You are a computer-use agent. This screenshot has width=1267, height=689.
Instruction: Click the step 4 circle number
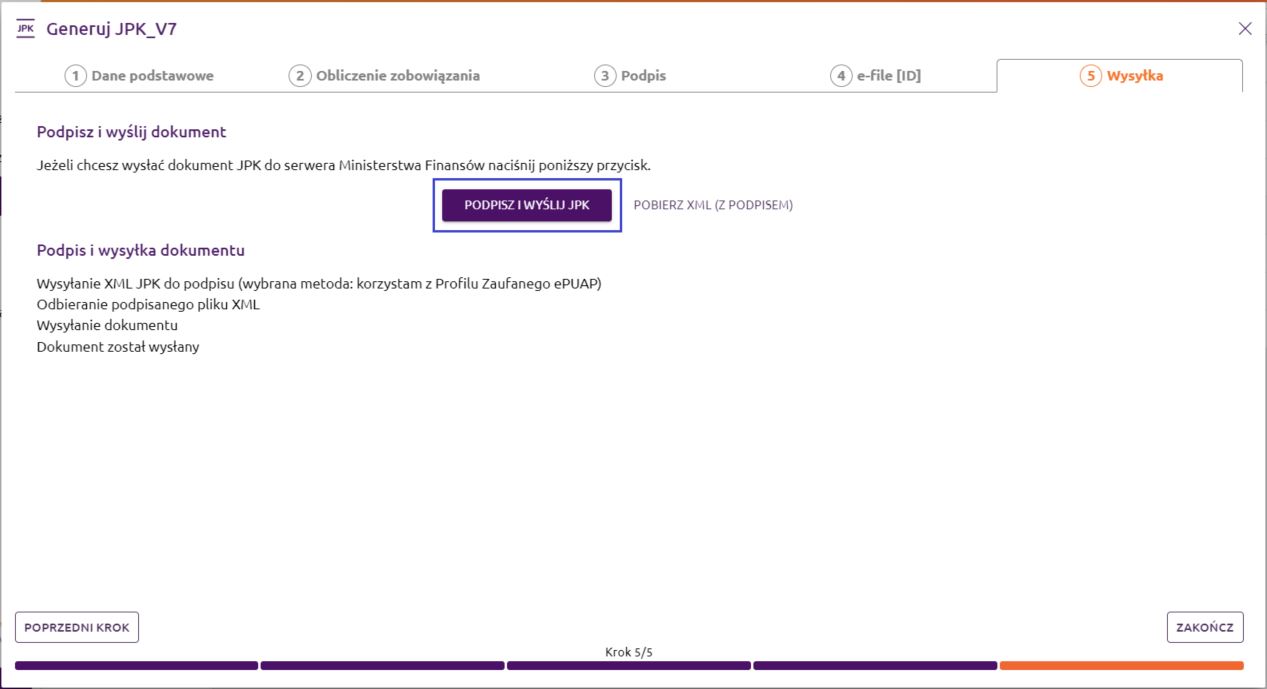point(841,76)
